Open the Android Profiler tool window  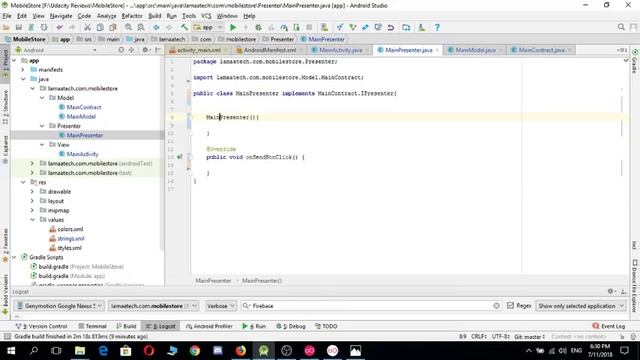coord(209,326)
